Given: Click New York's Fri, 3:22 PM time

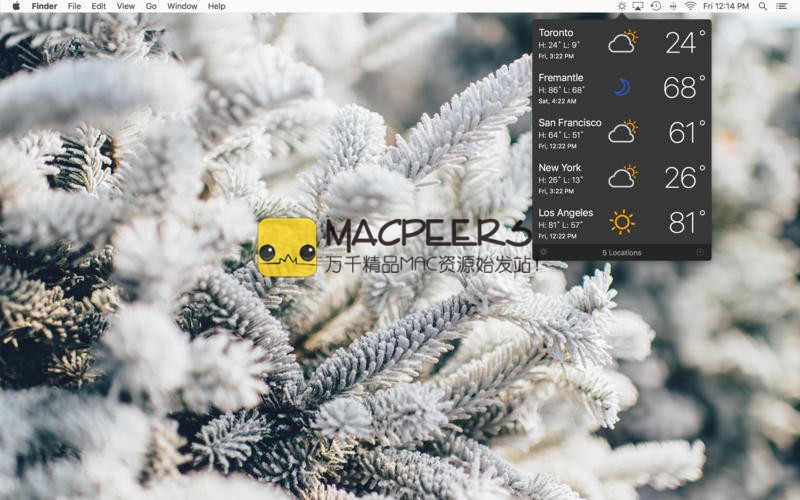Looking at the screenshot, I should pyautogui.click(x=556, y=191).
